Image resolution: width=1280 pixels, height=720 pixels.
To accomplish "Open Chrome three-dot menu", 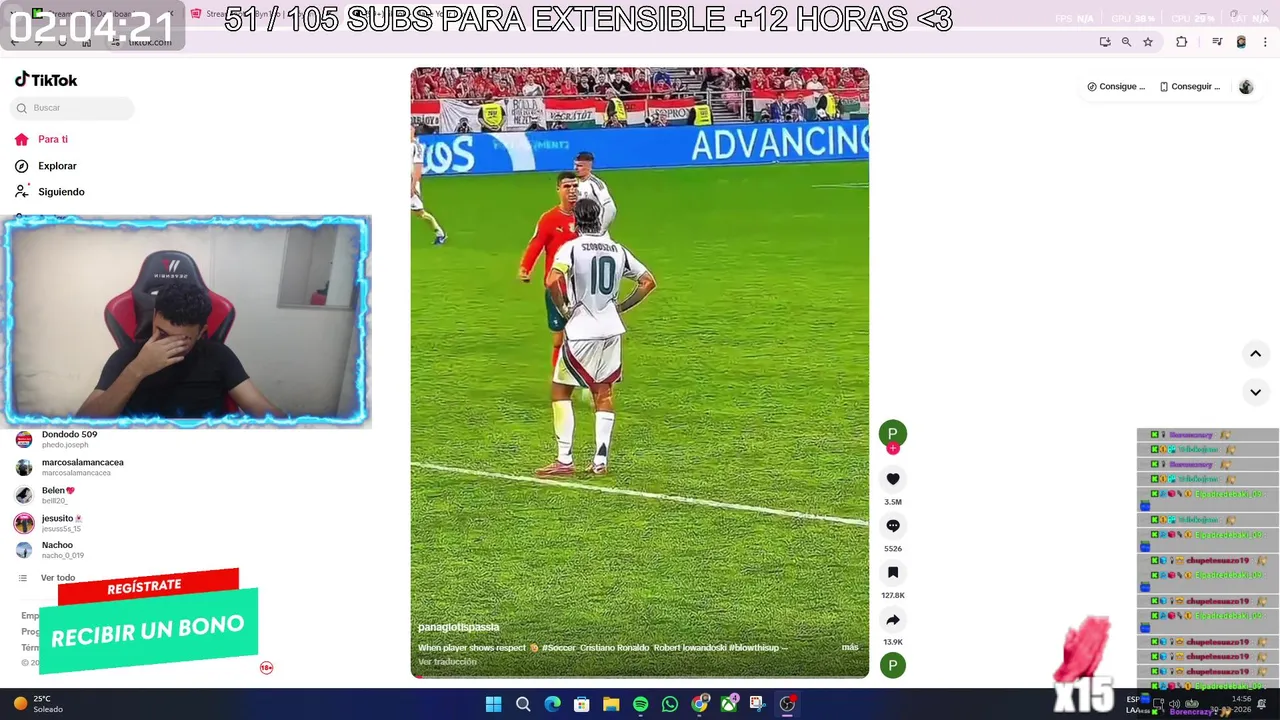I will [1265, 42].
